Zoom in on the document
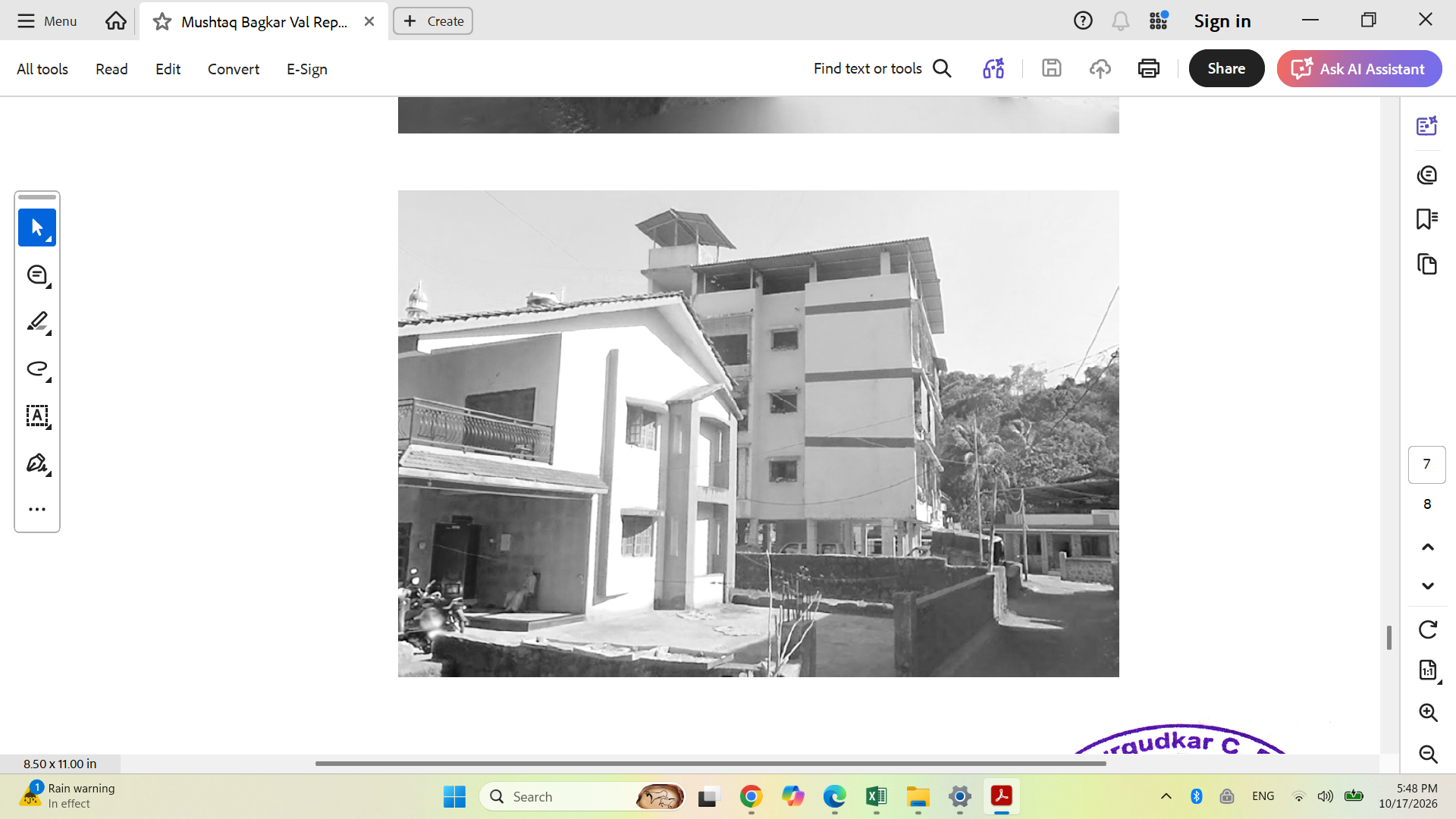This screenshot has width=1456, height=819. tap(1427, 712)
